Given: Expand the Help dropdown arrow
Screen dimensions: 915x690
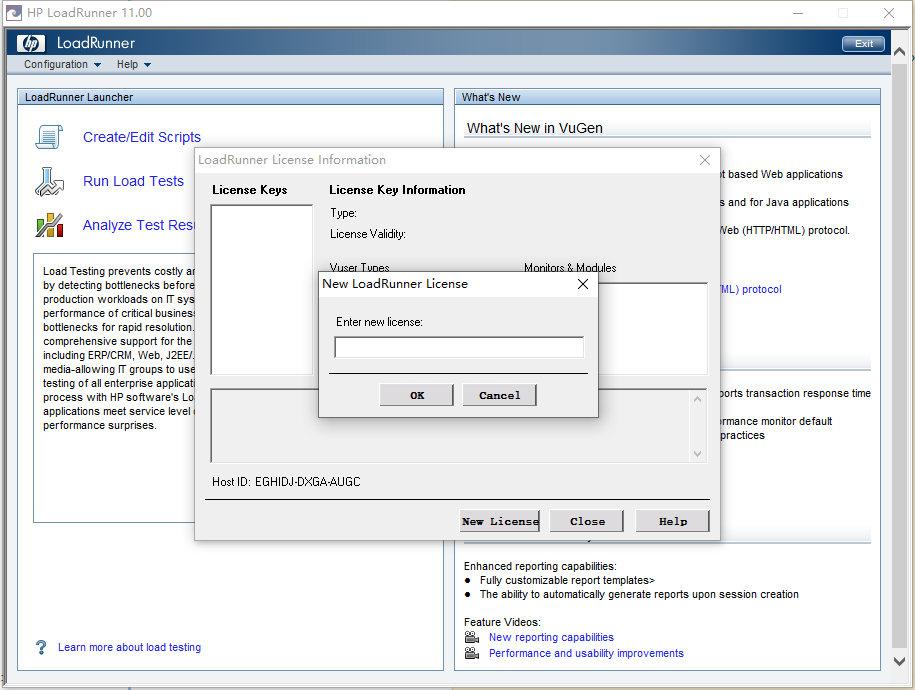Looking at the screenshot, I should click(147, 65).
